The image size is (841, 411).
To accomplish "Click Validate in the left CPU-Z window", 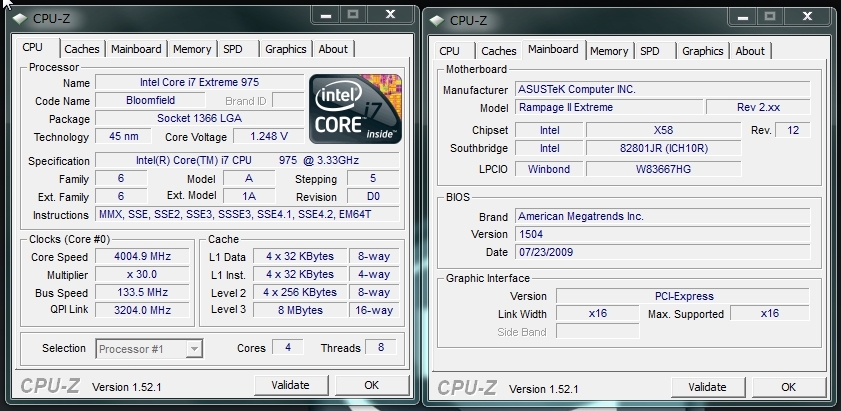I will (x=291, y=385).
